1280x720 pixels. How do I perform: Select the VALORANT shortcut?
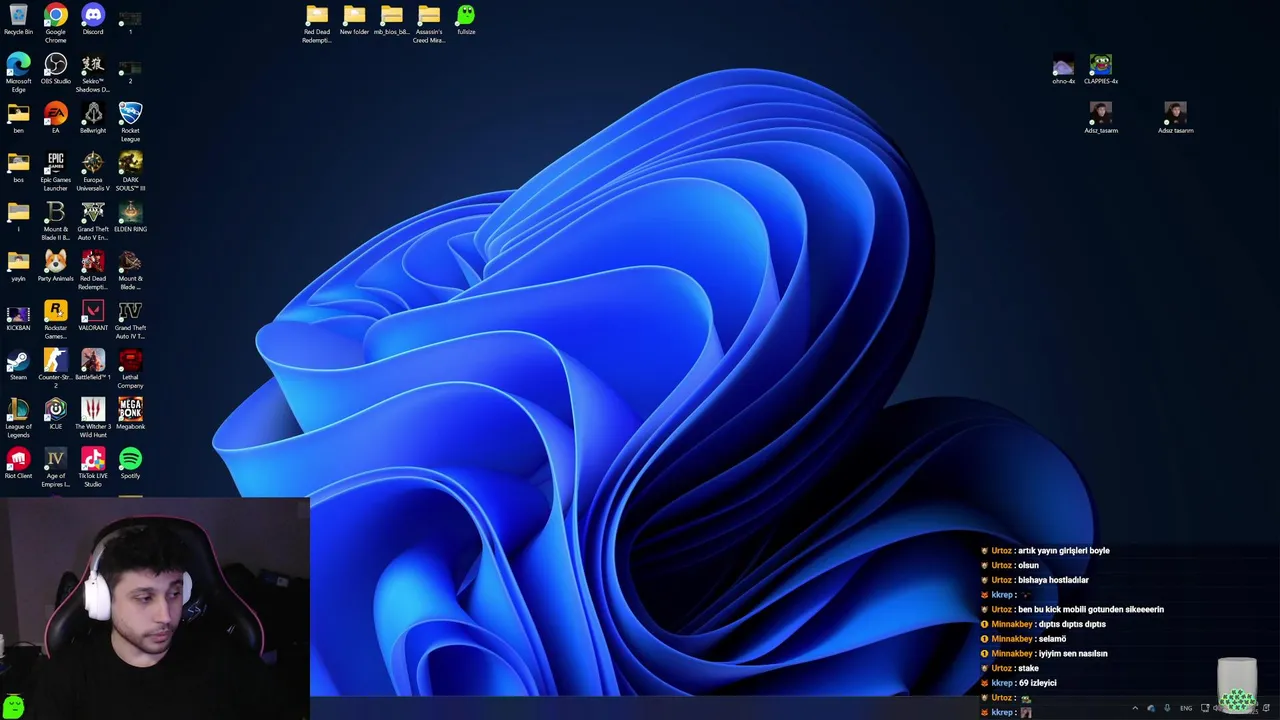tap(93, 315)
